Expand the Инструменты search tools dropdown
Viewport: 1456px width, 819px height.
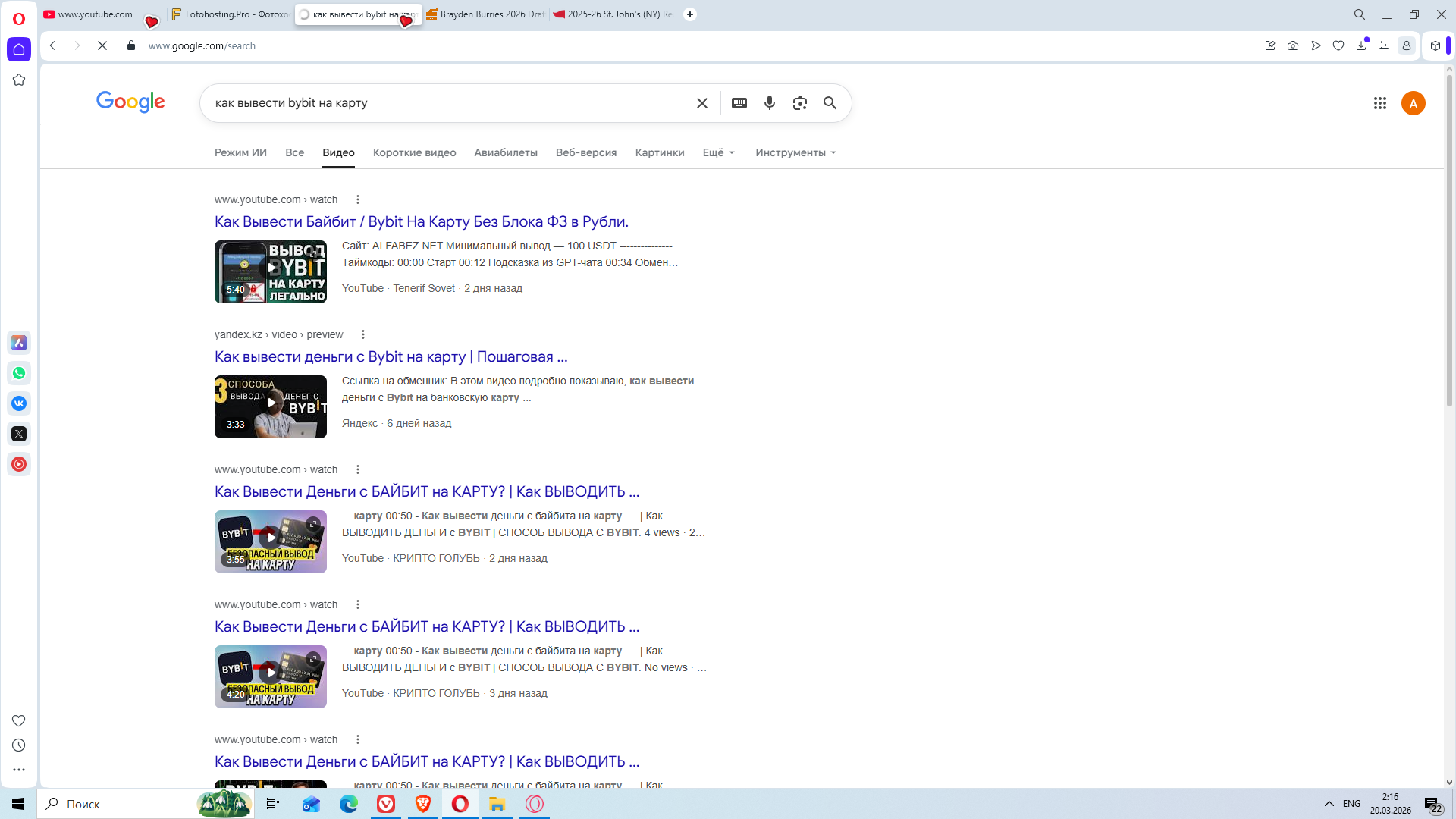click(795, 152)
